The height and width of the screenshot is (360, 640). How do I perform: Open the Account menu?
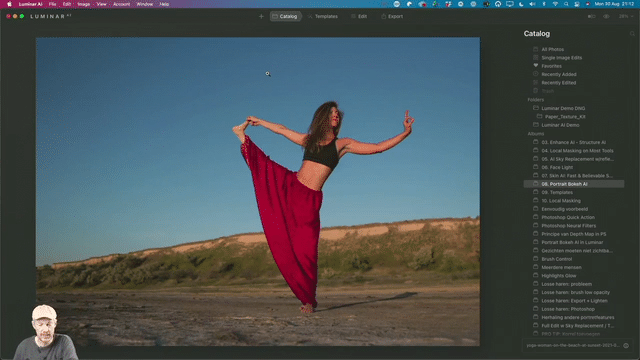[x=121, y=4]
